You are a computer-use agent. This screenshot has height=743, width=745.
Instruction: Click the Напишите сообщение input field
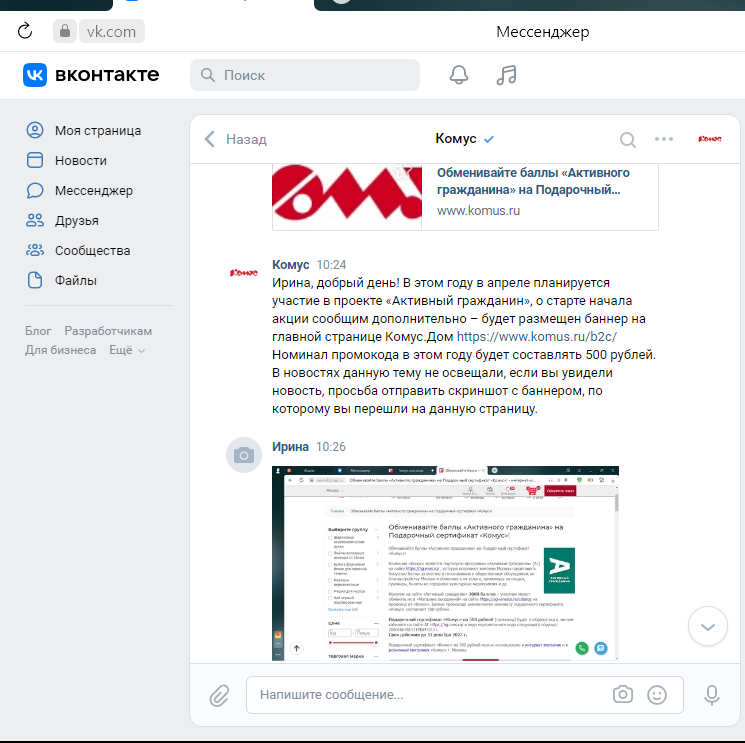[x=465, y=695]
